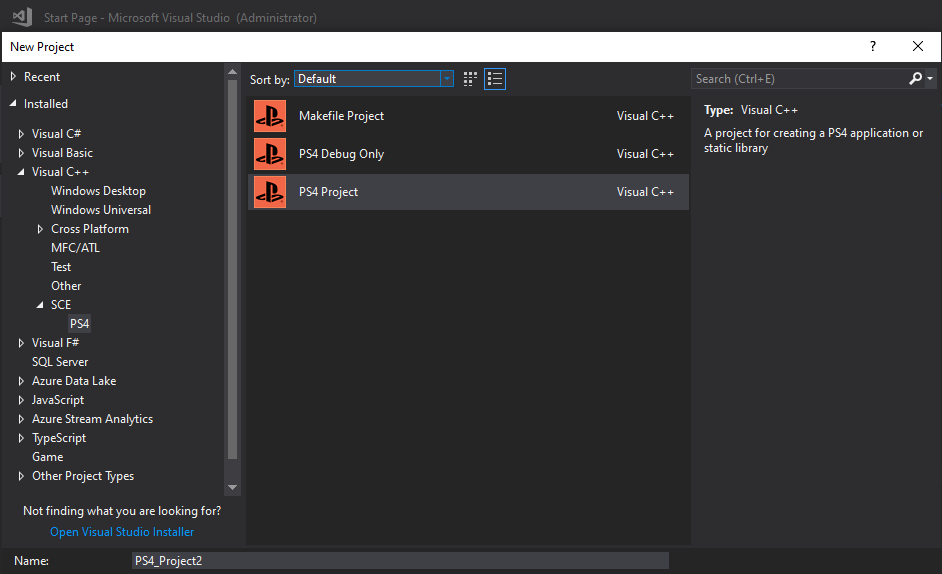Select Windows Universal category
The image size is (942, 574).
(101, 210)
